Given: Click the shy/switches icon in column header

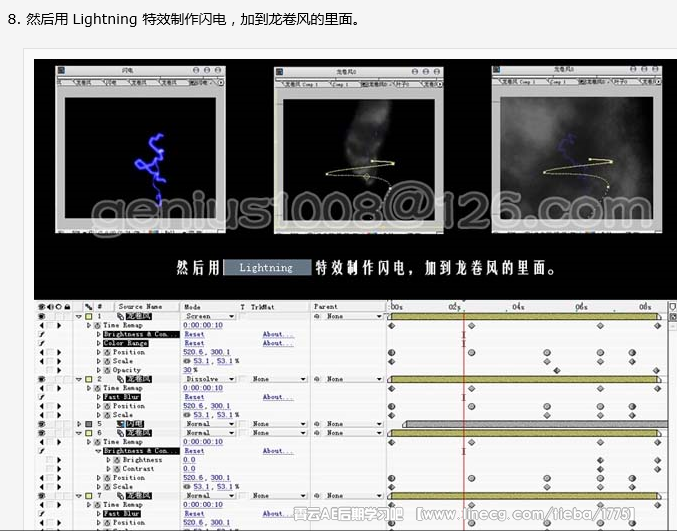Looking at the screenshot, I should pos(89,307).
